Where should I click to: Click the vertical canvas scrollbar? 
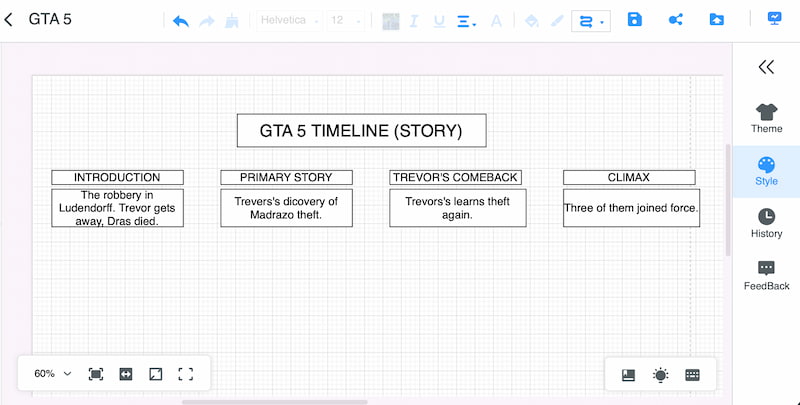728,200
